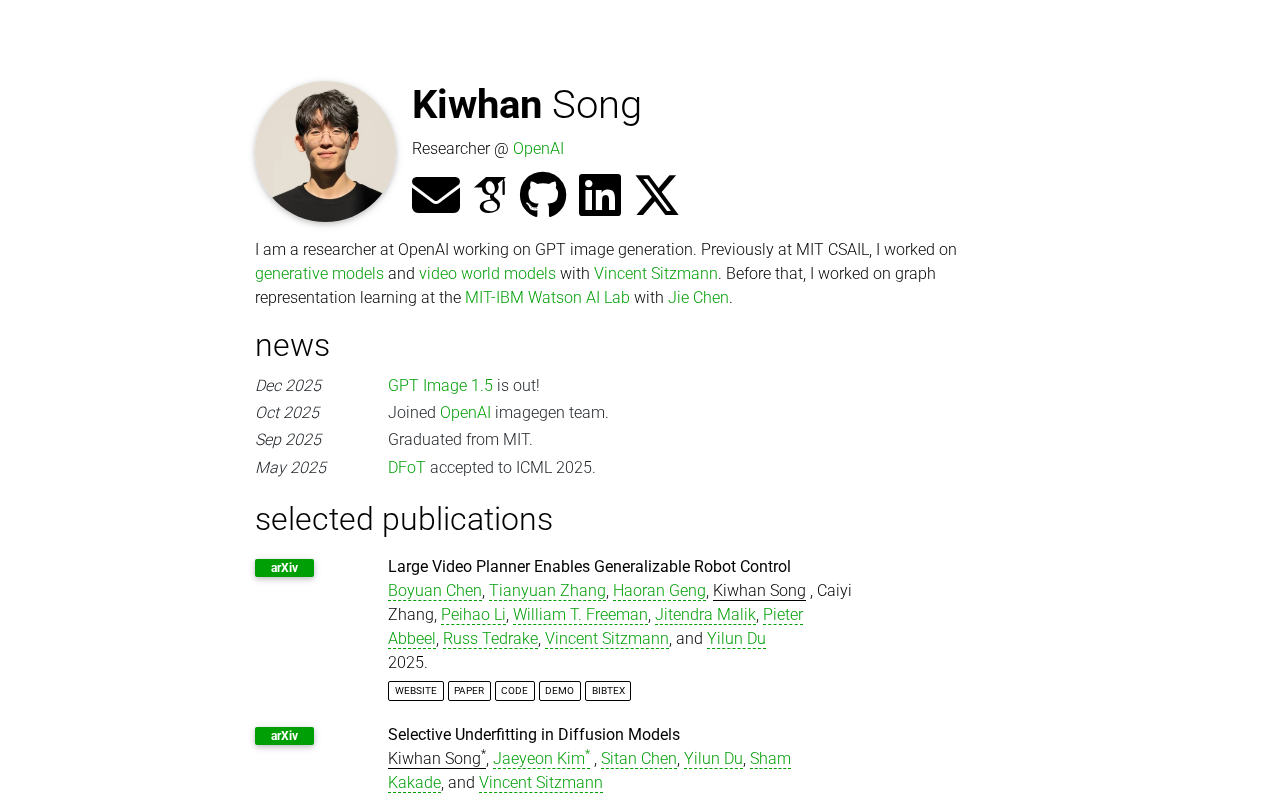This screenshot has width=1280, height=800.
Task: Open Jie Chen's page link
Action: [698, 298]
